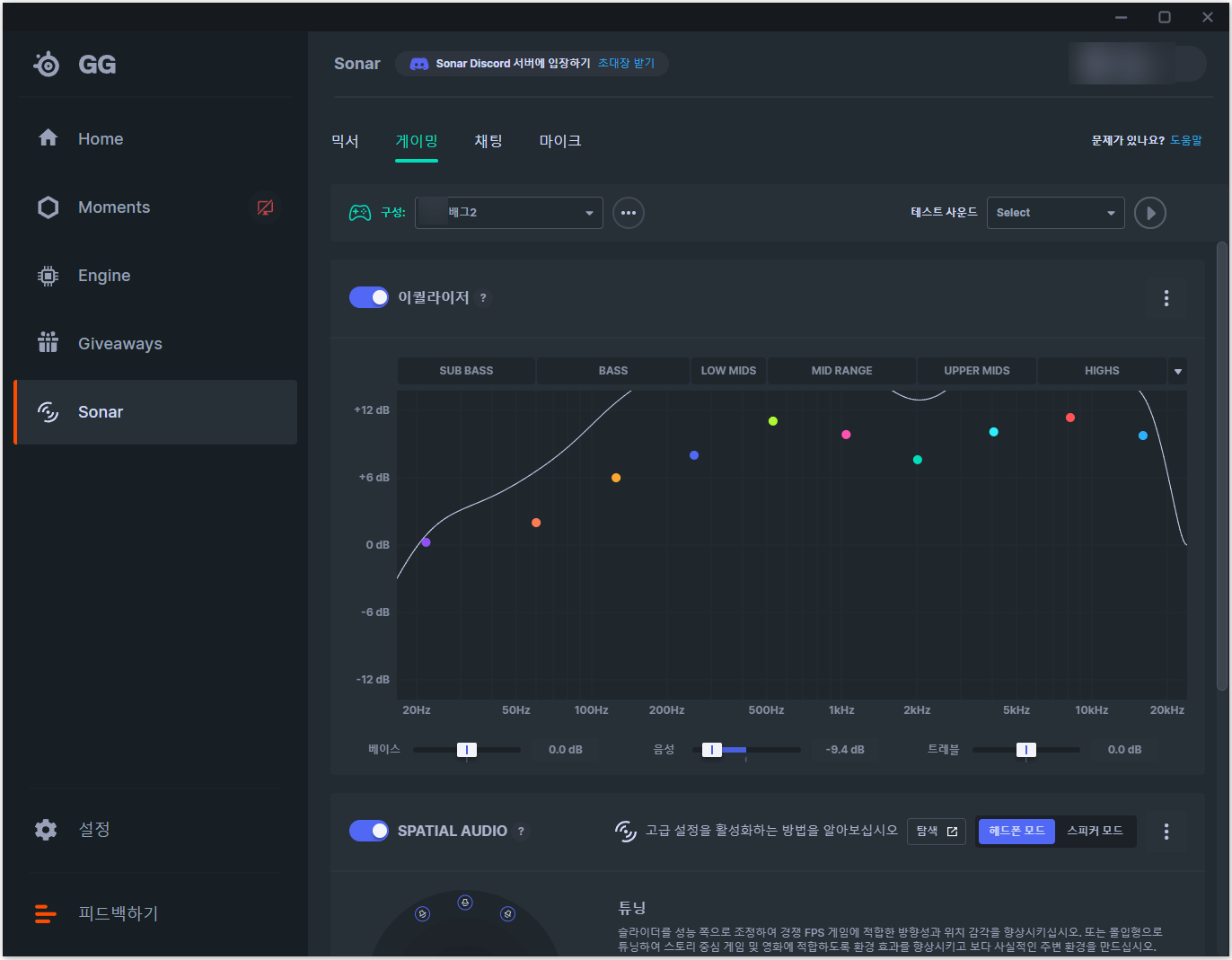1232x960 pixels.
Task: Select the HIGHS band button
Action: coord(1102,371)
